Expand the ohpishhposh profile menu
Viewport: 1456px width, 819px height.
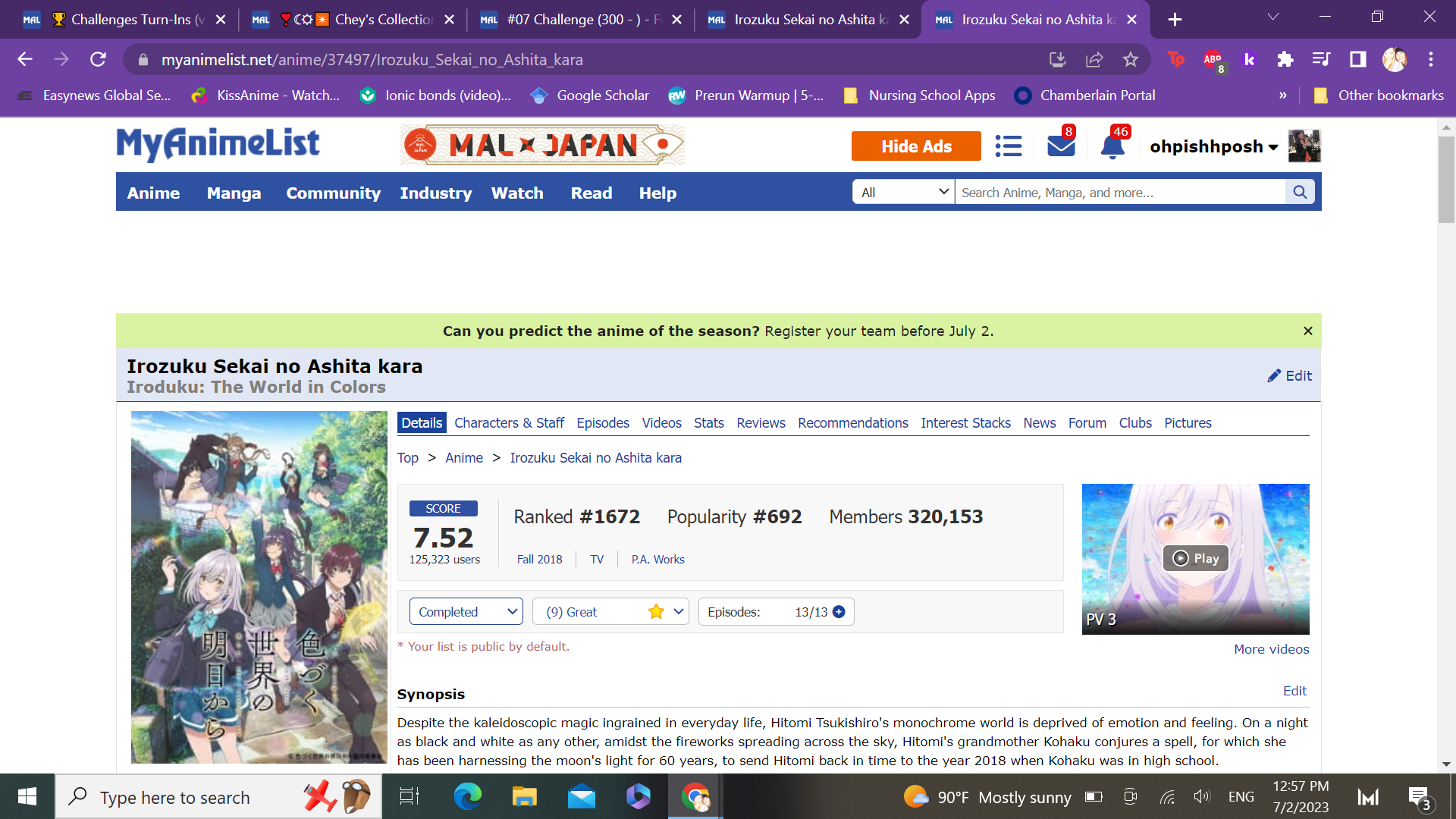[1213, 146]
